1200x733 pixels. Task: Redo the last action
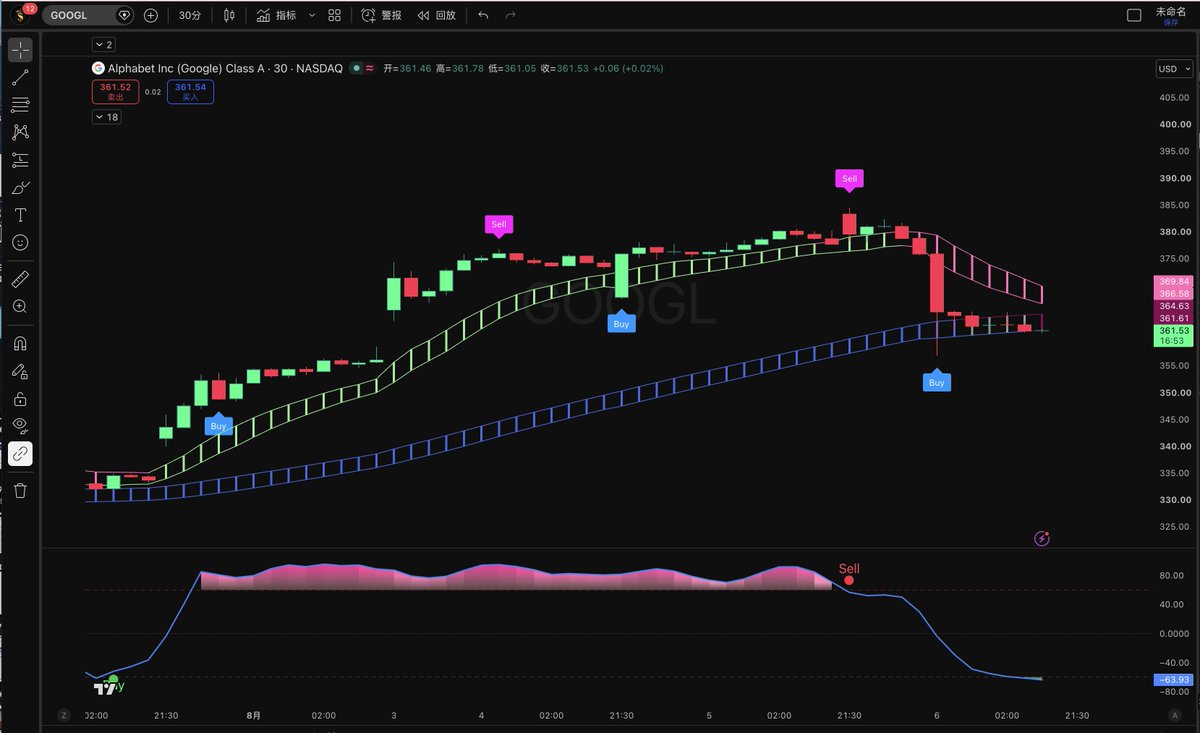511,16
